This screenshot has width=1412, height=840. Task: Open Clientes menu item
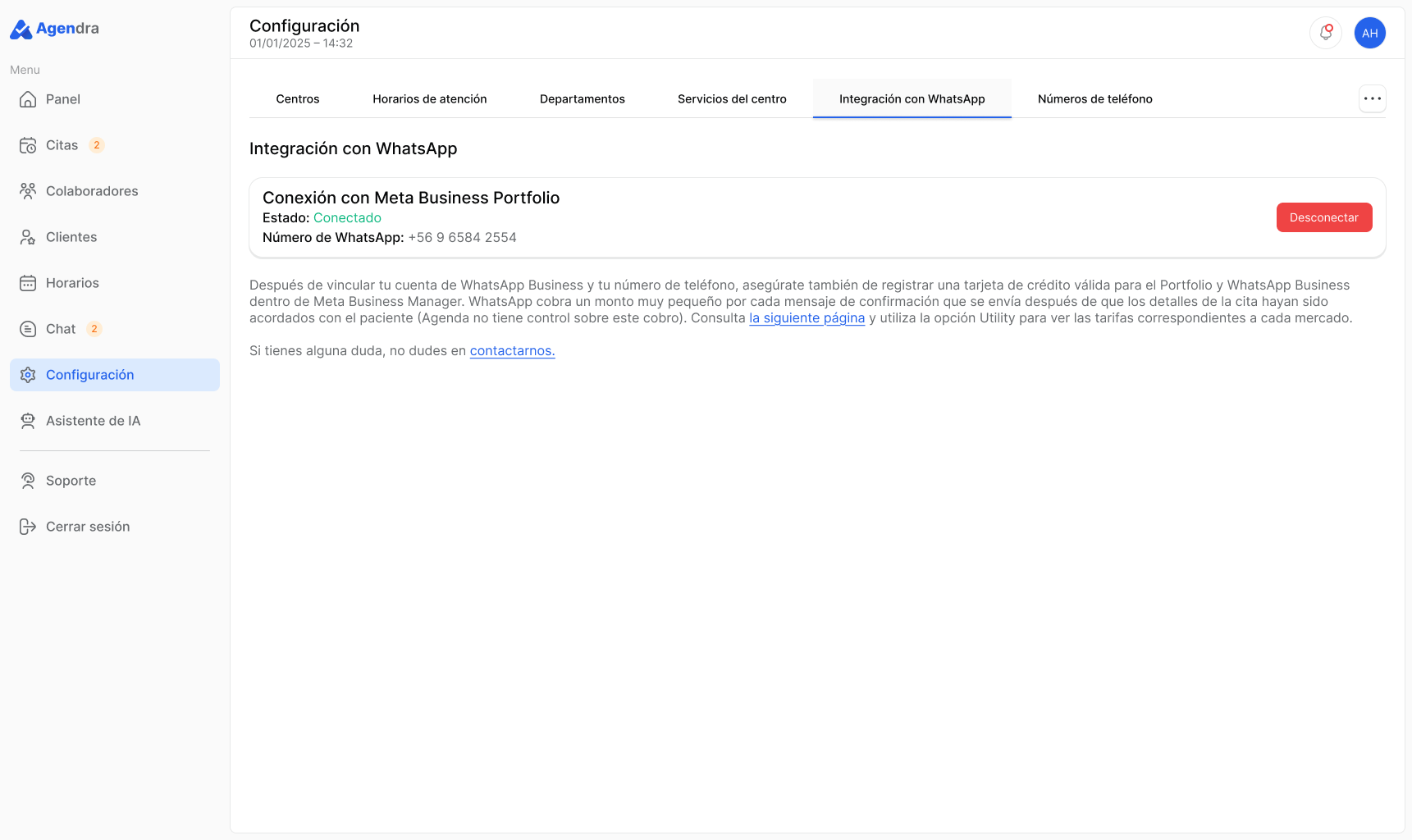(115, 237)
